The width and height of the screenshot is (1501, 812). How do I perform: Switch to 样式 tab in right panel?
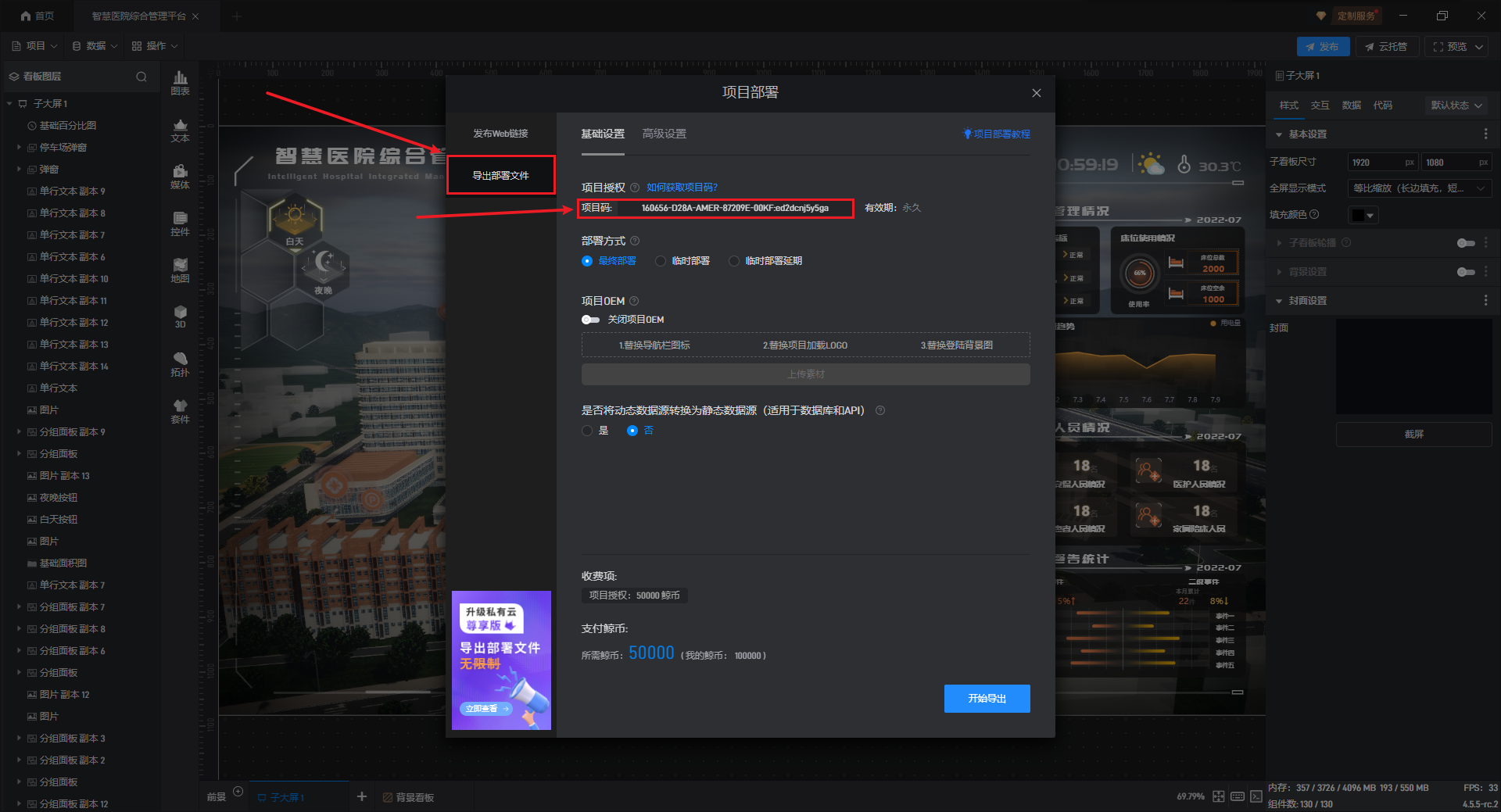1289,106
